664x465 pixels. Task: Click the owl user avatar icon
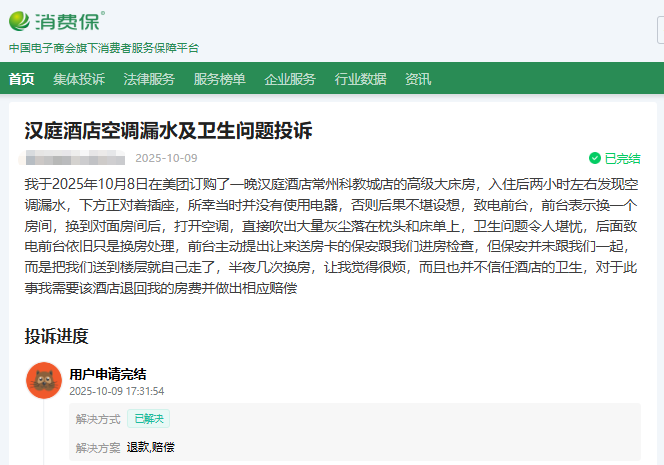44,381
